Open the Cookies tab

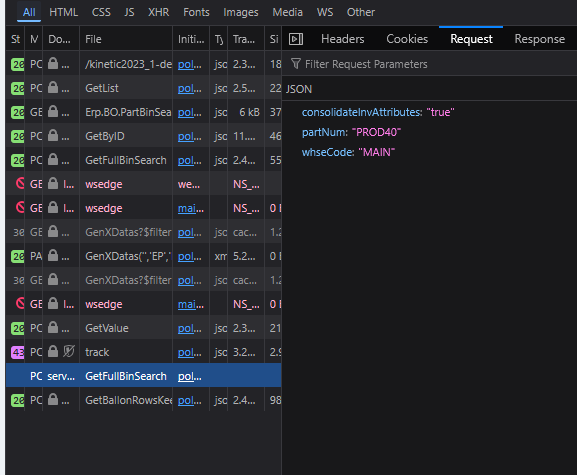pyautogui.click(x=407, y=39)
